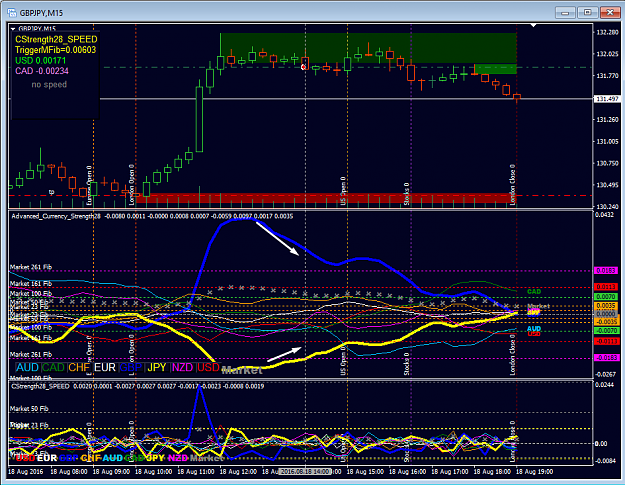Screen dimensions: 625x485
Task: Click the TriggerMFib=0.00603 text
Action: (x=55, y=50)
